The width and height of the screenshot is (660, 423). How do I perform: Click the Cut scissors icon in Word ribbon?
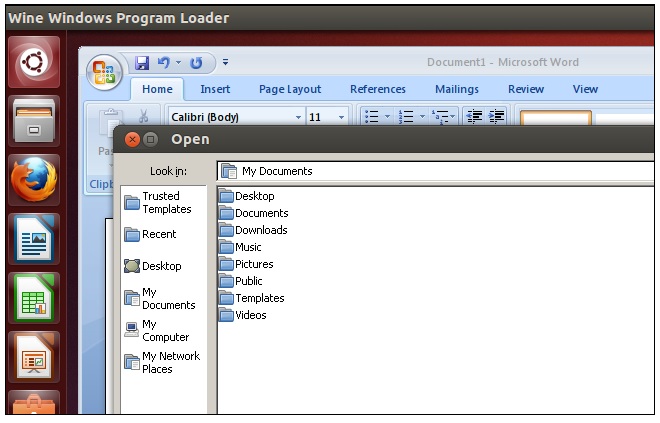pyautogui.click(x=144, y=116)
